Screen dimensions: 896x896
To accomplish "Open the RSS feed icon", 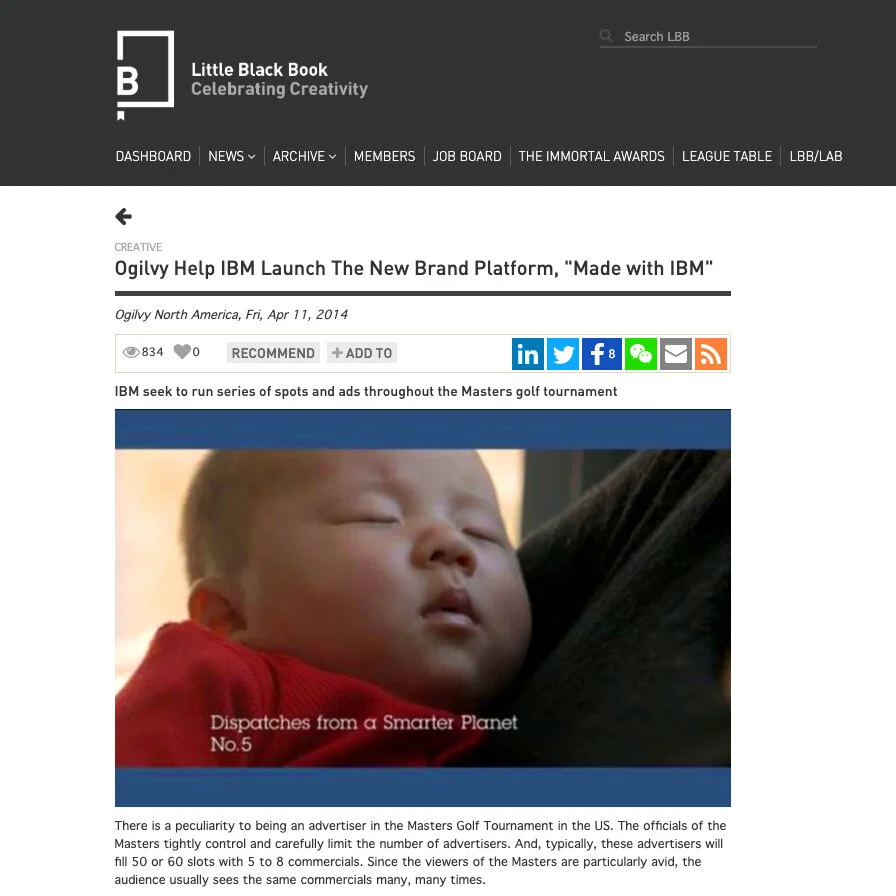I will (x=711, y=354).
